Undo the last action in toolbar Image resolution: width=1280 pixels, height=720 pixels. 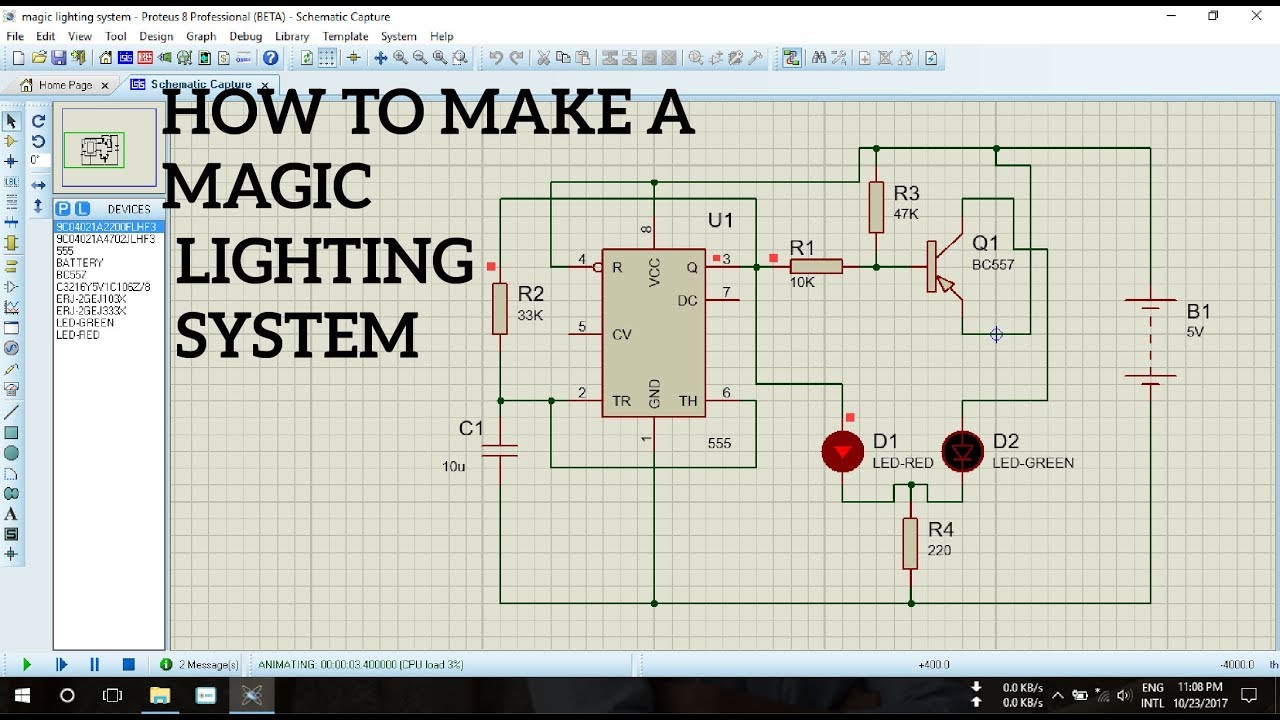click(495, 58)
